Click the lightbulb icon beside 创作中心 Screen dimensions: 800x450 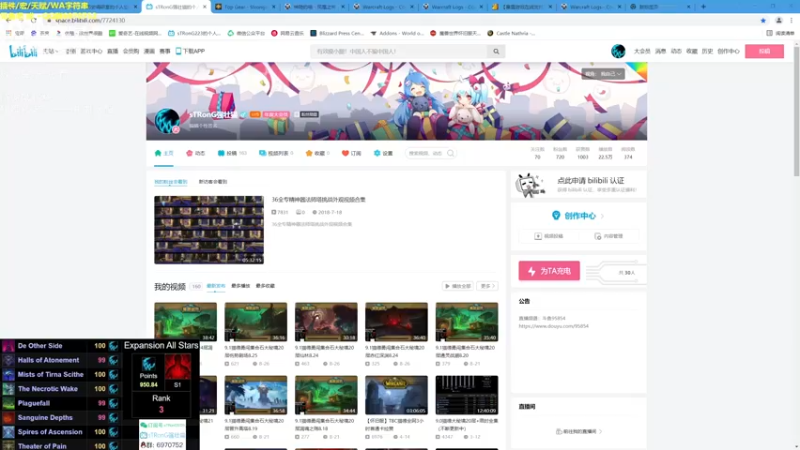pos(556,216)
